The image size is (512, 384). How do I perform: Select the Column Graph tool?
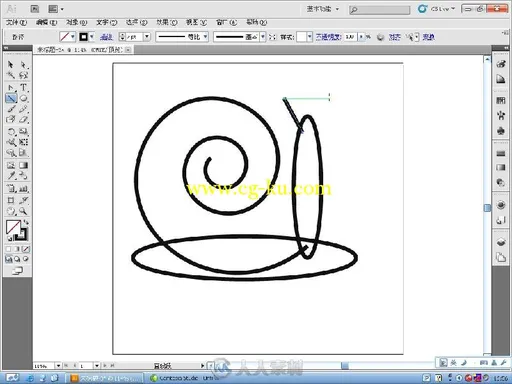click(x=23, y=189)
